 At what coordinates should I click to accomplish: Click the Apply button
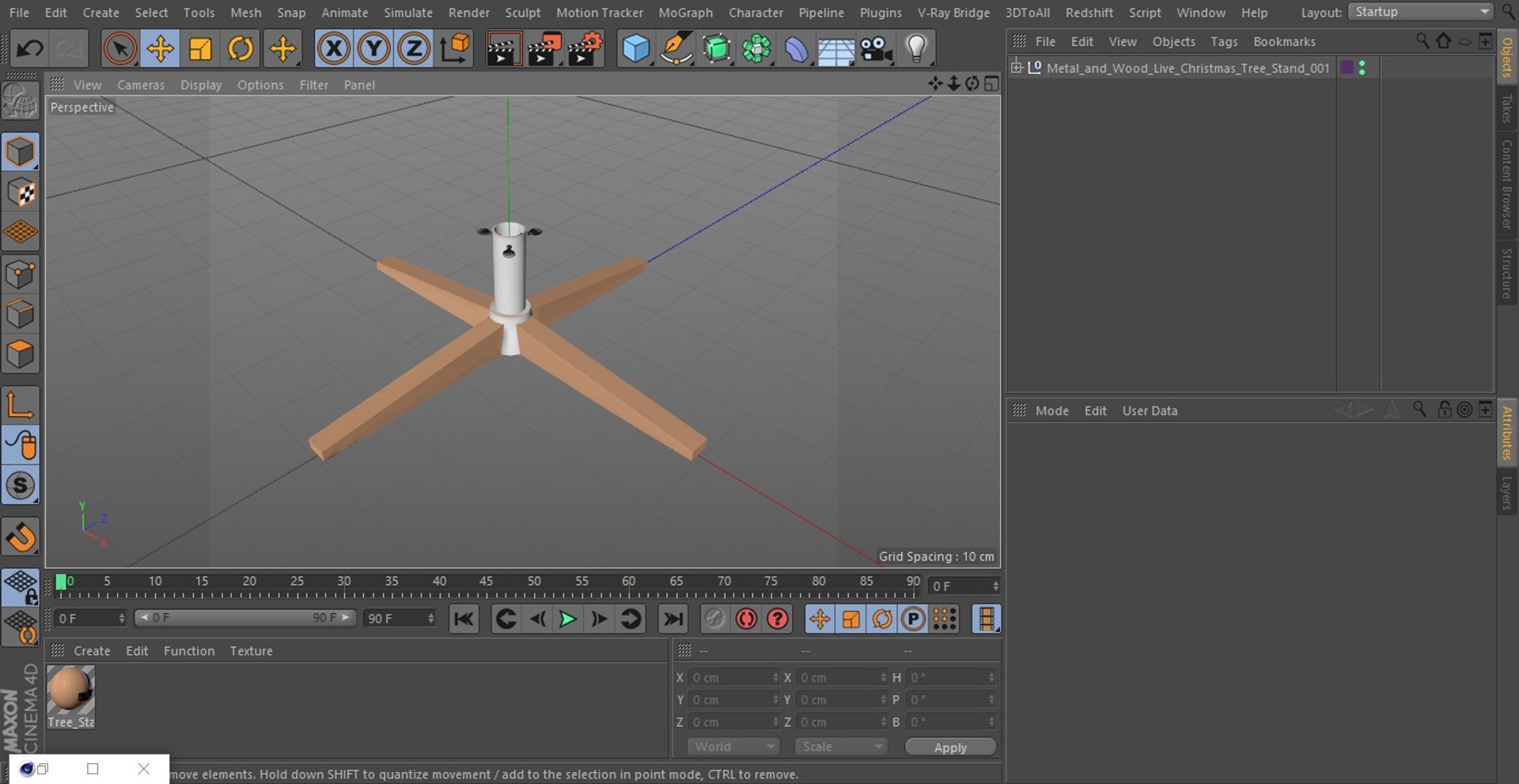pos(950,748)
